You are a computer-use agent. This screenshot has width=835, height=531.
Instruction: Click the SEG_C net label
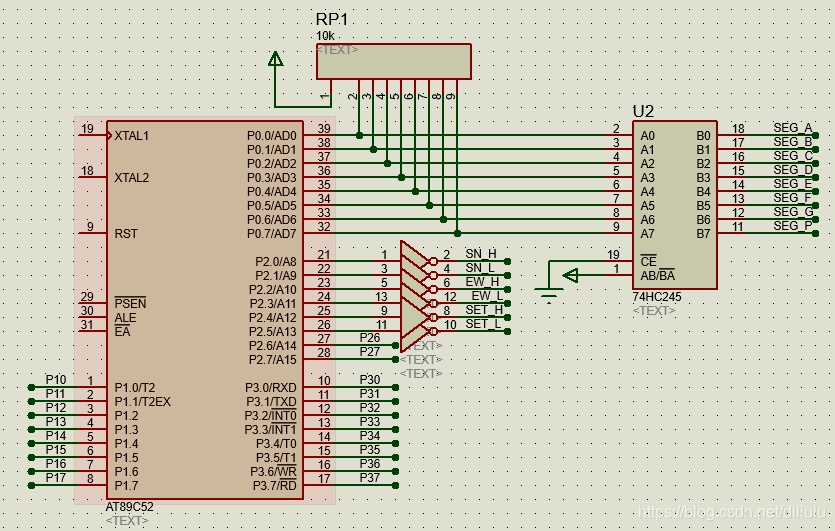792,156
